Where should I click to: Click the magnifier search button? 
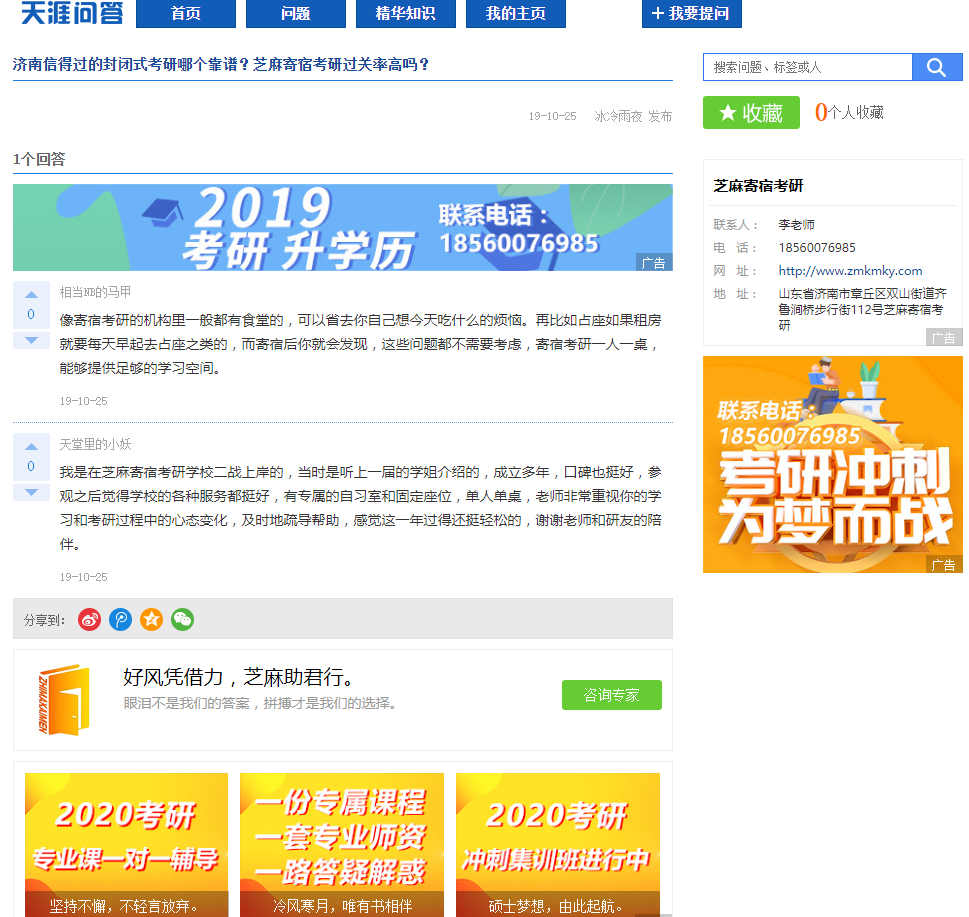pyautogui.click(x=937, y=67)
